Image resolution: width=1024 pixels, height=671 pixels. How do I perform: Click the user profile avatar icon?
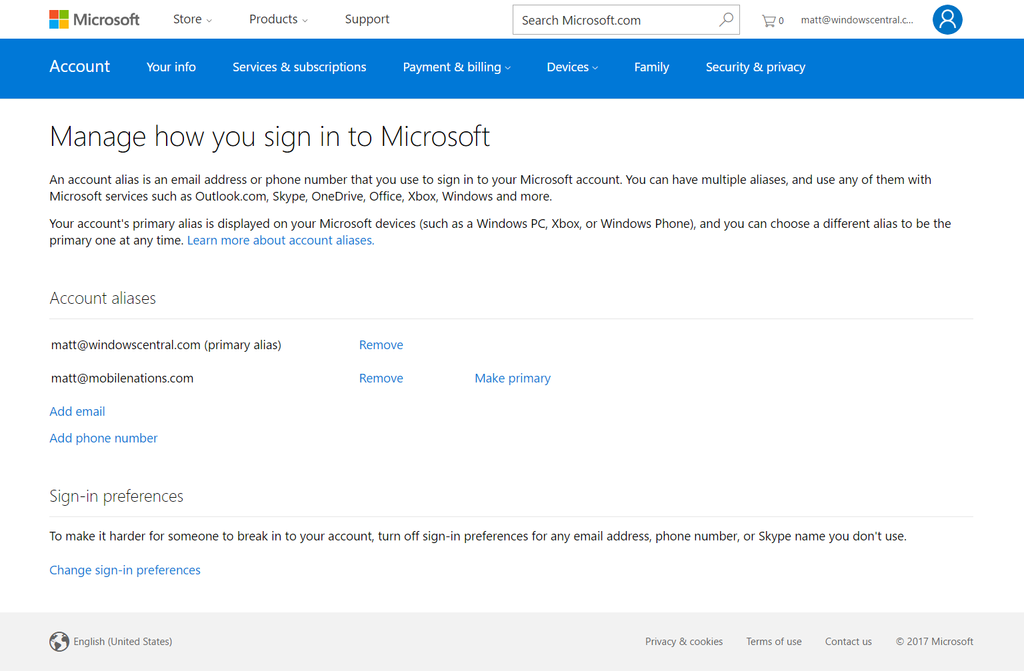(x=947, y=19)
